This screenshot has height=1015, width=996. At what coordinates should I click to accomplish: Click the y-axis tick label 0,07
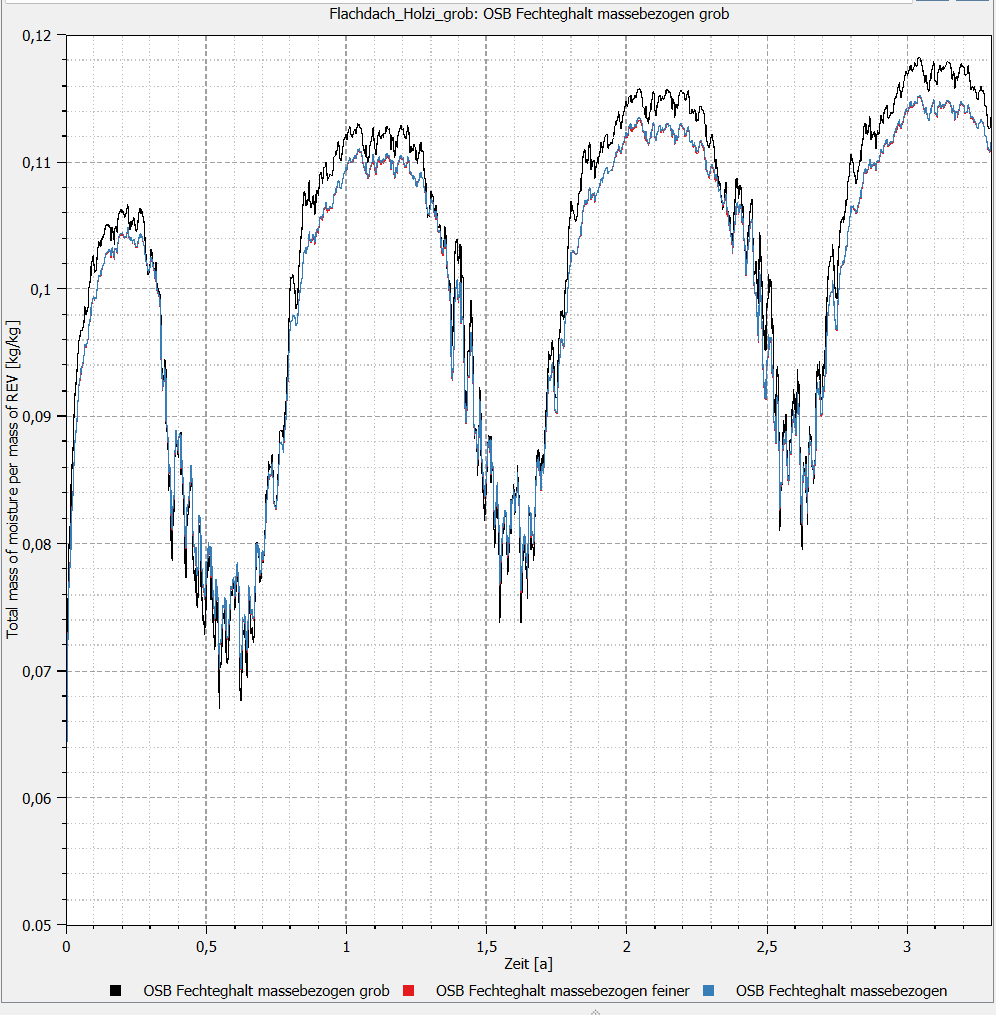click(x=36, y=671)
